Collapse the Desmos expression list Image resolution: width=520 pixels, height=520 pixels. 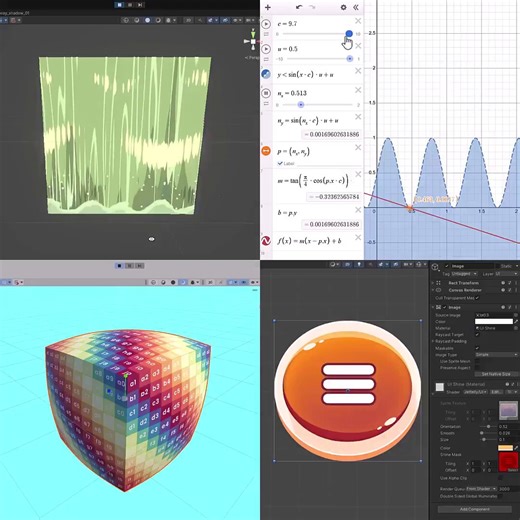(x=356, y=7)
